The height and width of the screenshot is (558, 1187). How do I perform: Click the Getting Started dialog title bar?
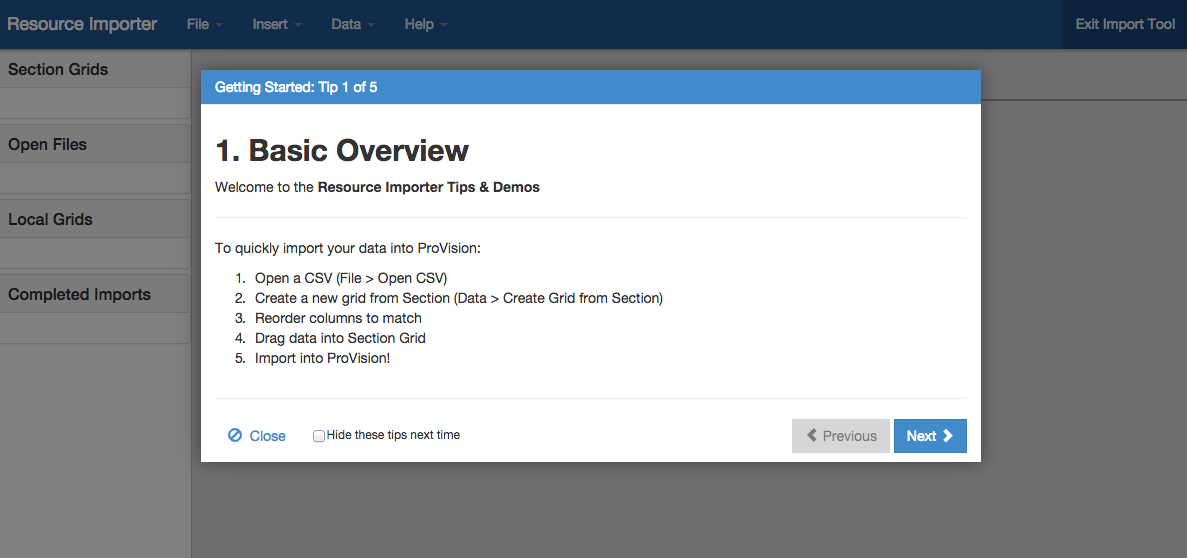tap(590, 87)
